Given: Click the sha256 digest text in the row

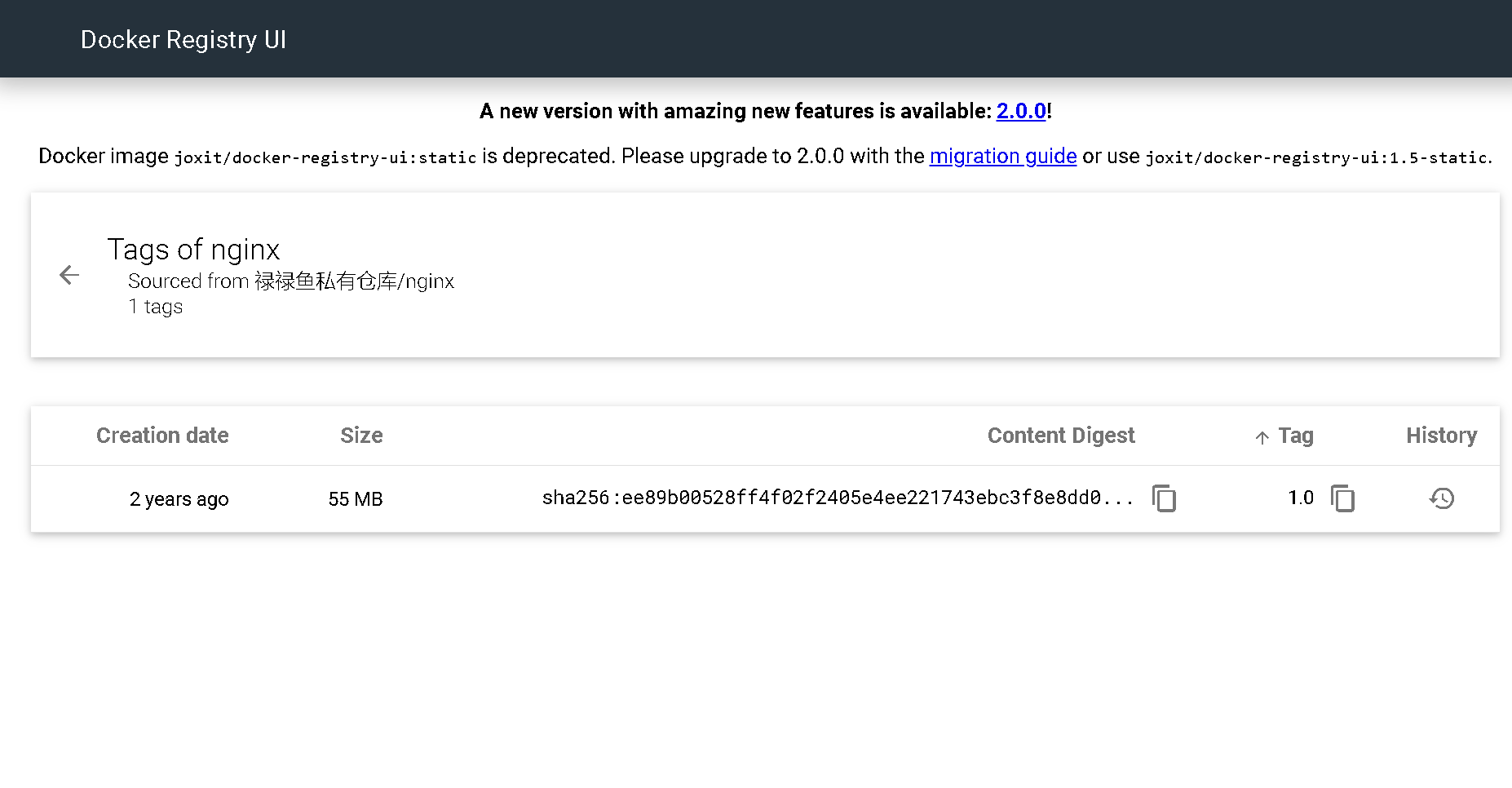Looking at the screenshot, I should (838, 498).
